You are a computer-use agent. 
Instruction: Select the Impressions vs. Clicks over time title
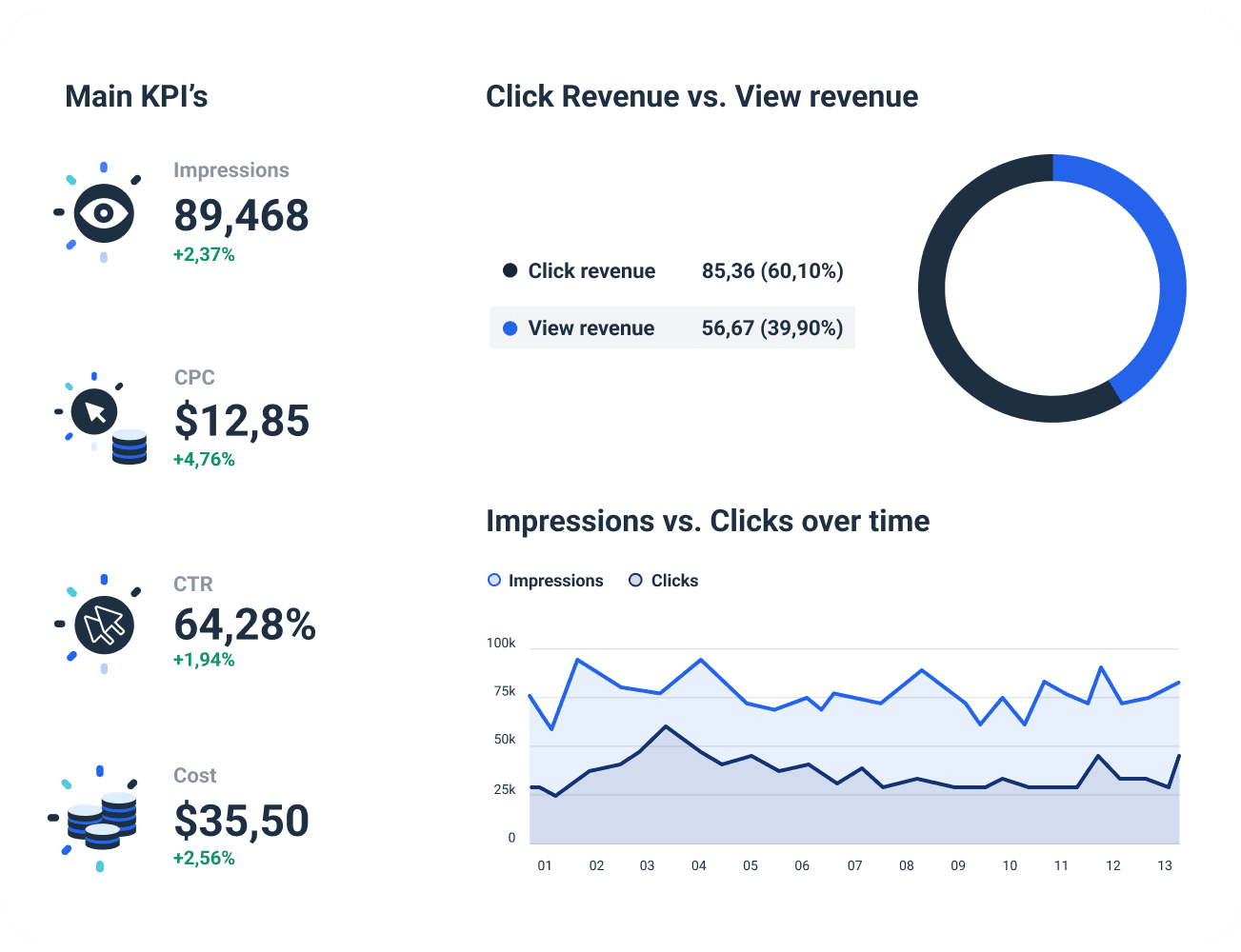(708, 521)
